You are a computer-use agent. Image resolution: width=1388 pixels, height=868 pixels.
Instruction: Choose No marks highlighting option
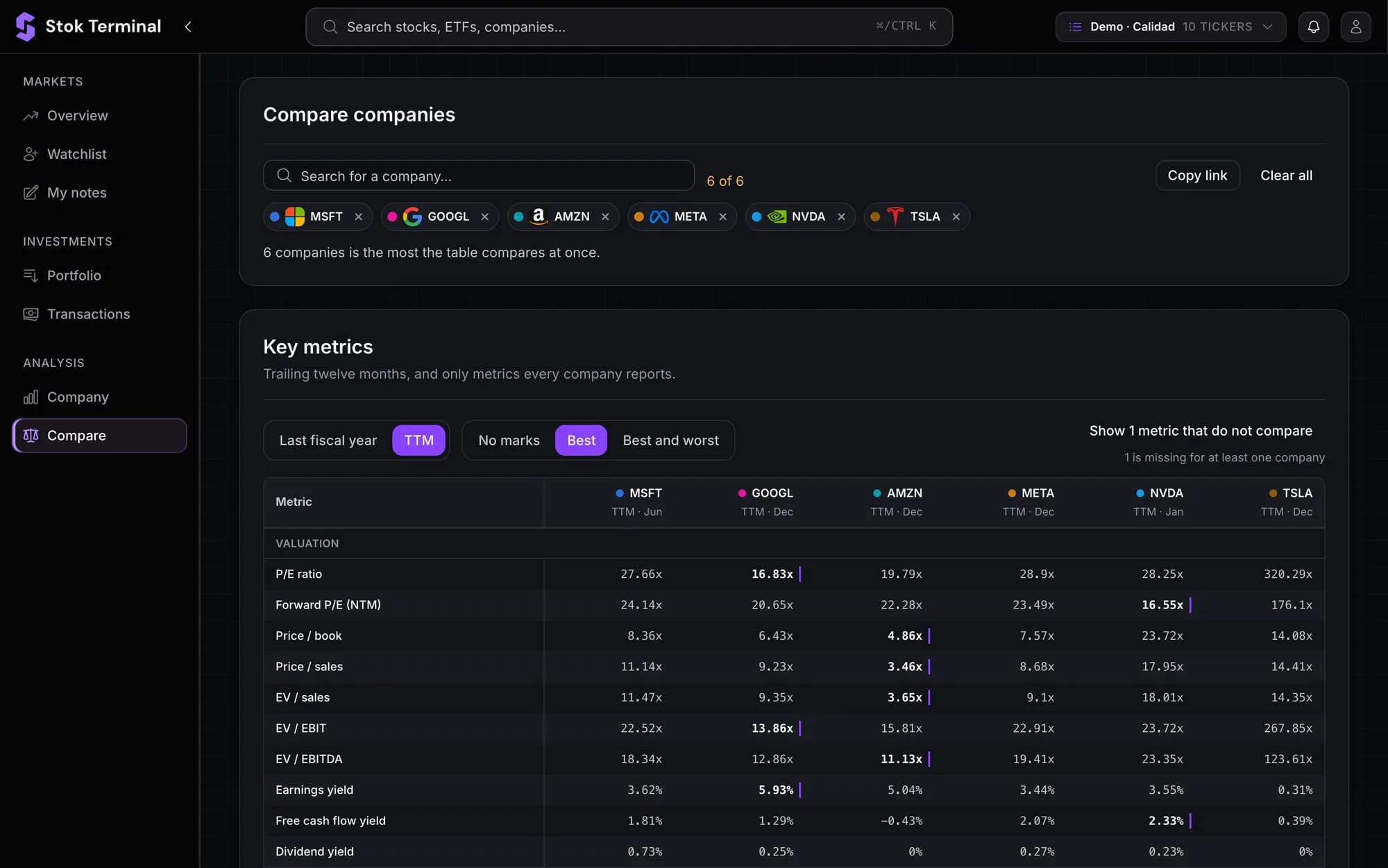point(509,441)
